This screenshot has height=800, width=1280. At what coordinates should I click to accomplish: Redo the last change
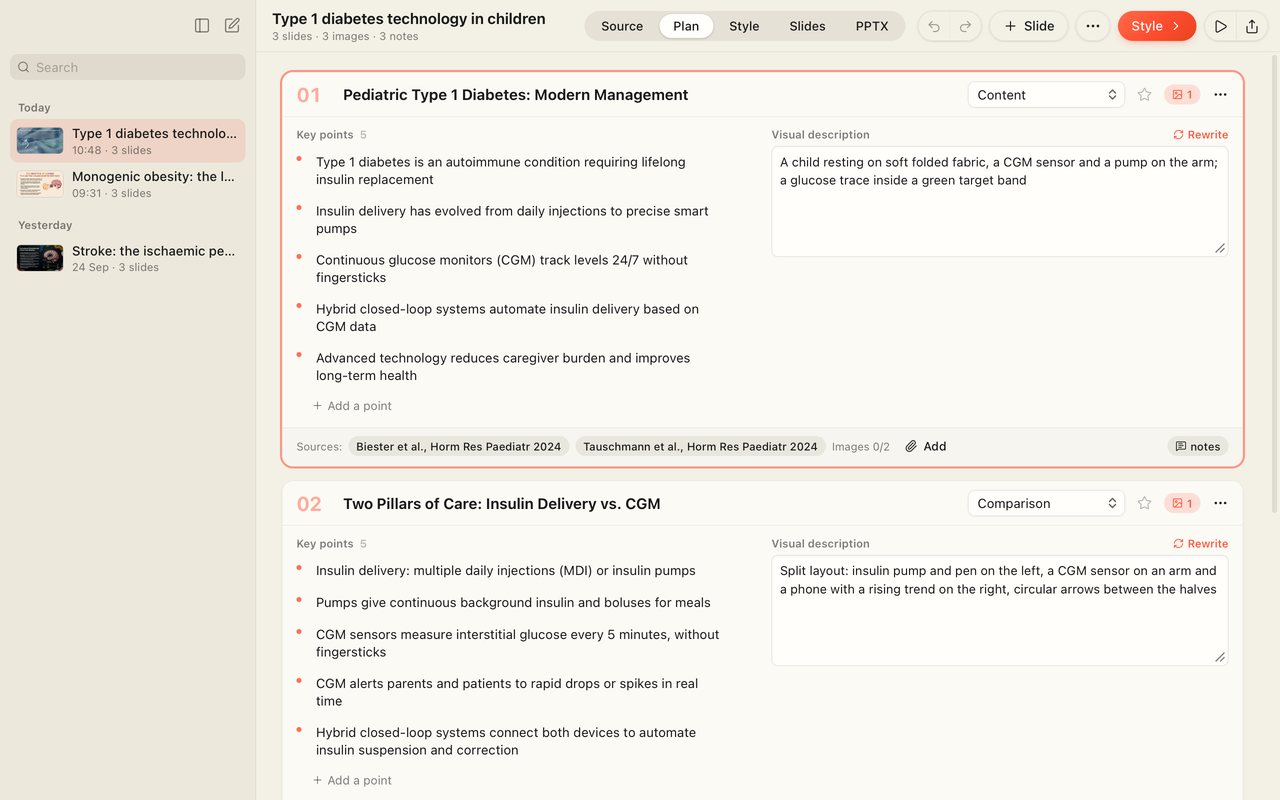pyautogui.click(x=965, y=26)
